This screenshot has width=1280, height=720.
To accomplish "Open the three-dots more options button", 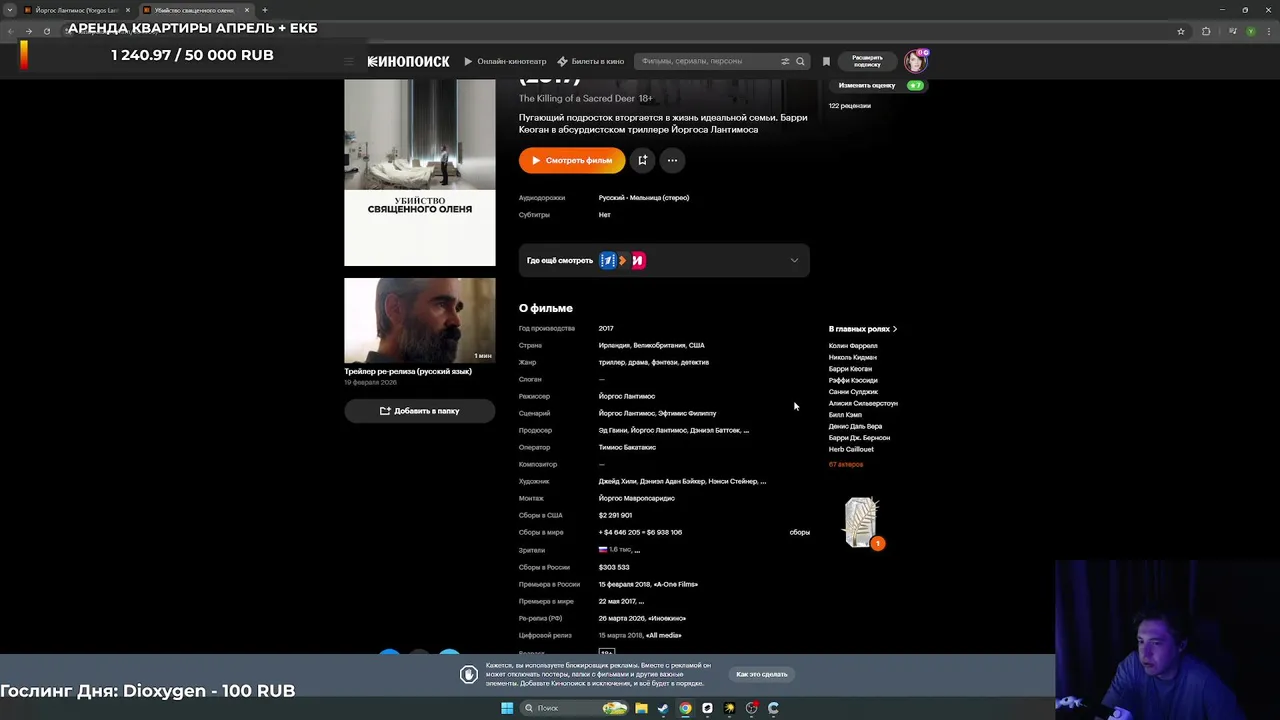I will [x=672, y=160].
